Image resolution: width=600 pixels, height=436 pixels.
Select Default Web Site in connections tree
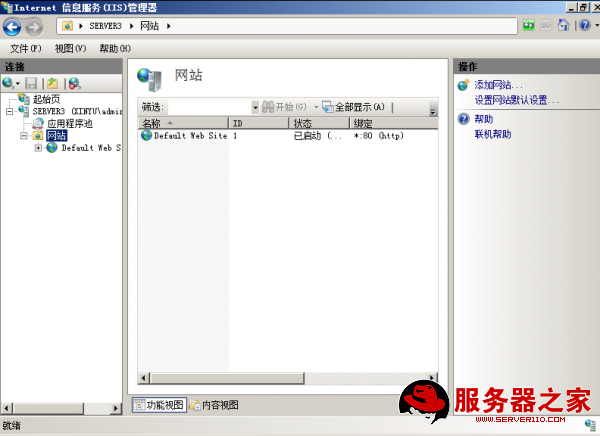(x=91, y=148)
